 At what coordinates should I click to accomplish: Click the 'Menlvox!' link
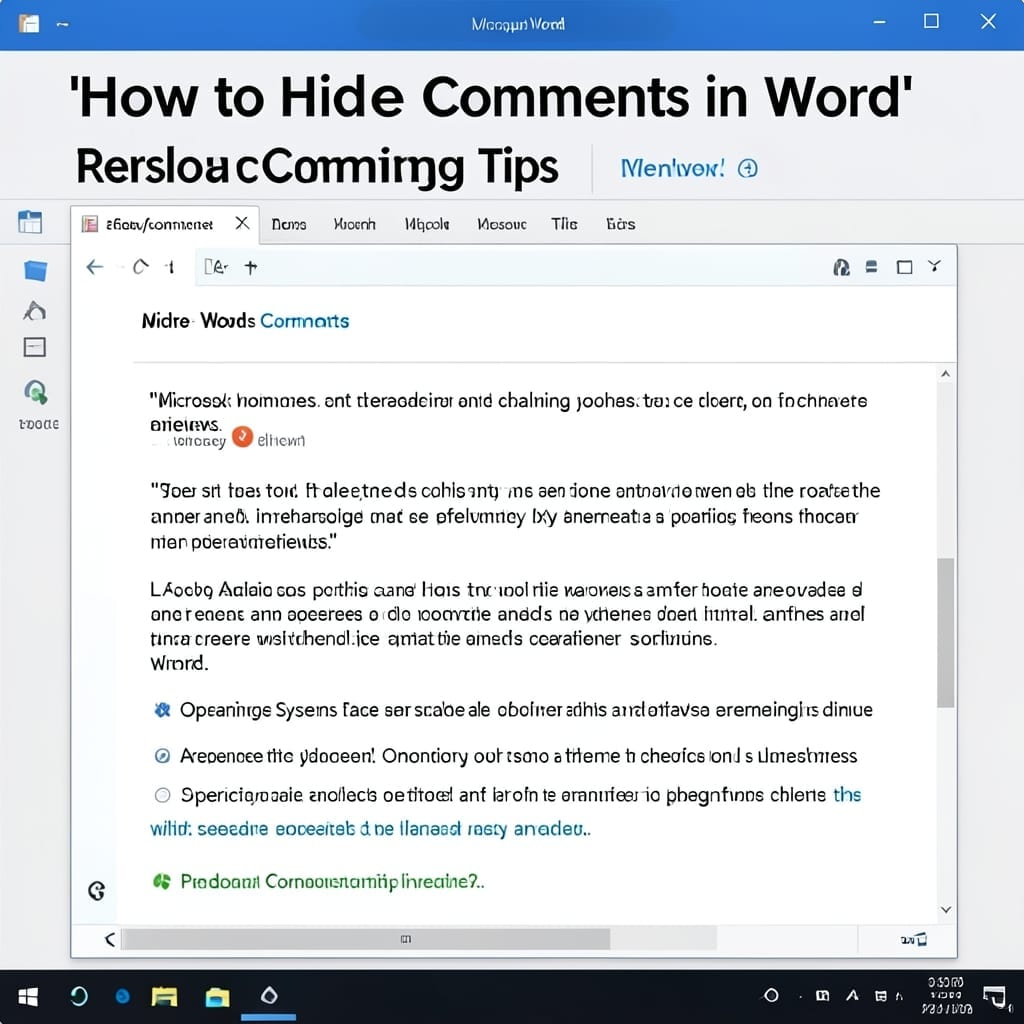(x=673, y=168)
